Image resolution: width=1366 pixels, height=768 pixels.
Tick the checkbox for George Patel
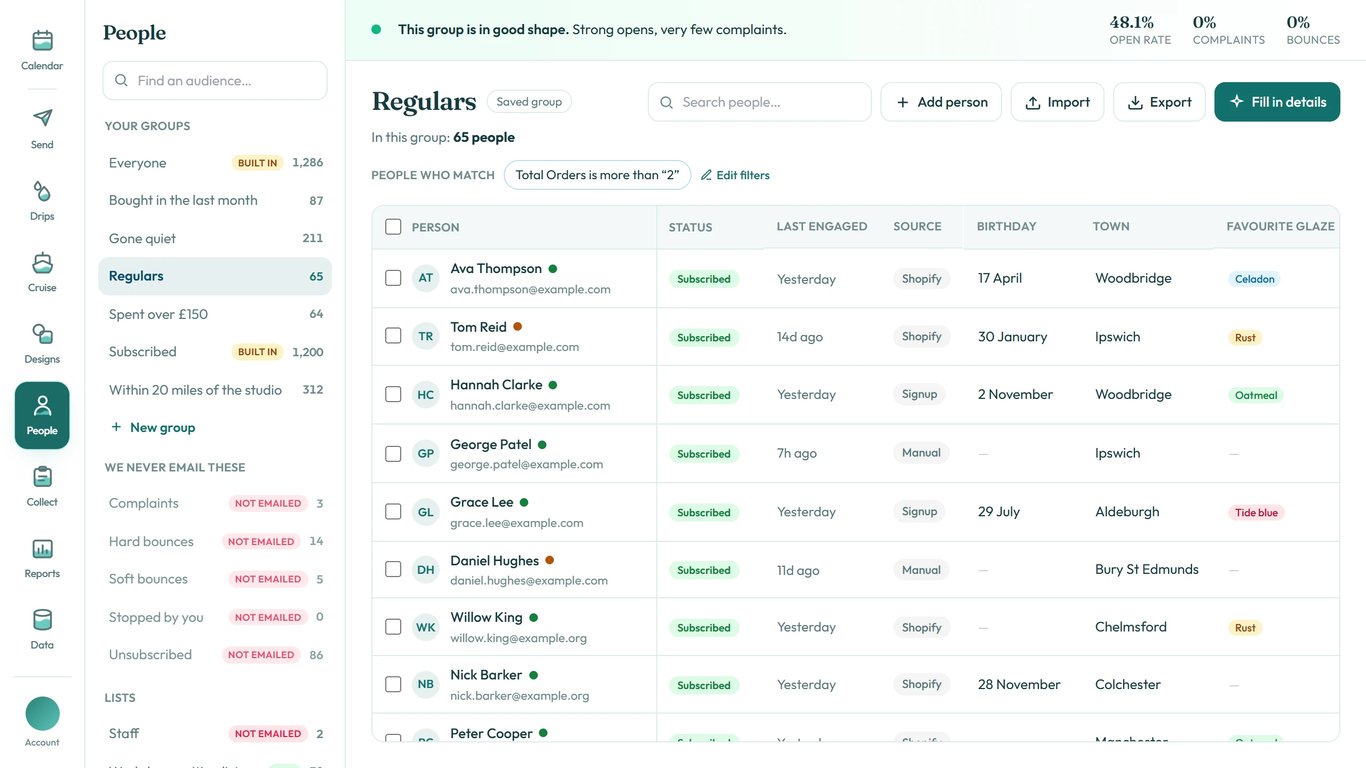pyautogui.click(x=393, y=453)
